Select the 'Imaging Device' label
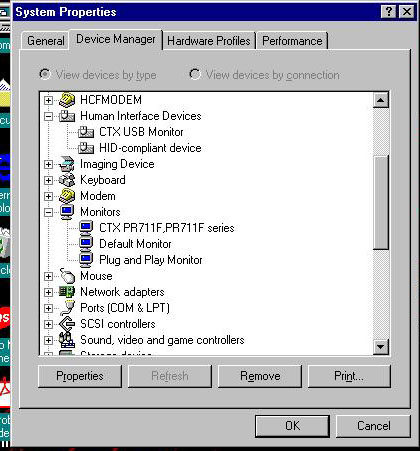The image size is (420, 451). (117, 164)
